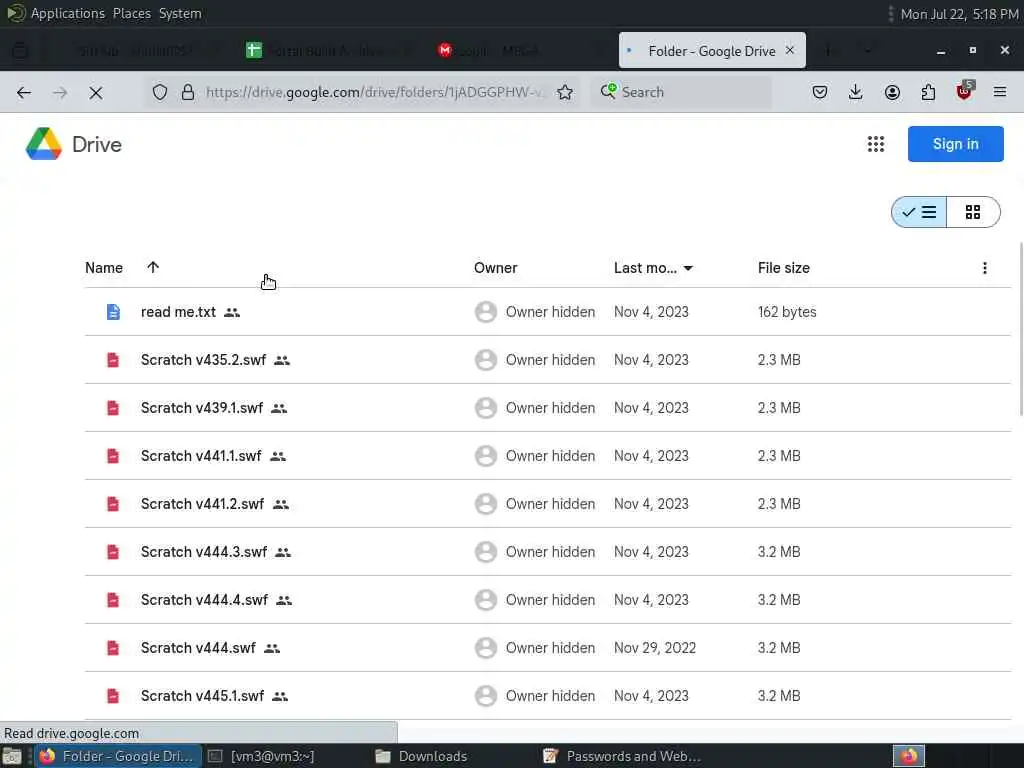This screenshot has width=1024, height=768.
Task: Click the red file icon of Scratch v444.swf
Action: (x=113, y=648)
